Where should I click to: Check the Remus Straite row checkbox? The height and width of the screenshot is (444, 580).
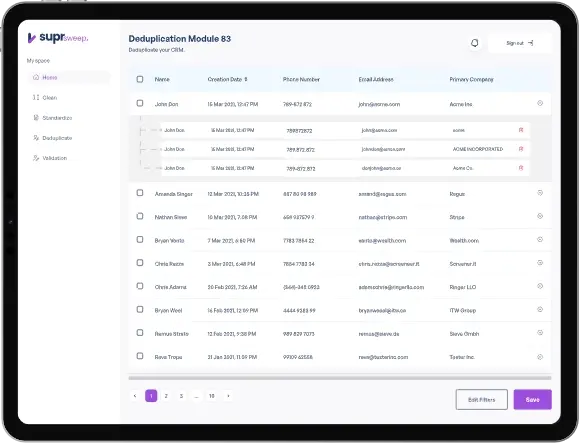(140, 333)
